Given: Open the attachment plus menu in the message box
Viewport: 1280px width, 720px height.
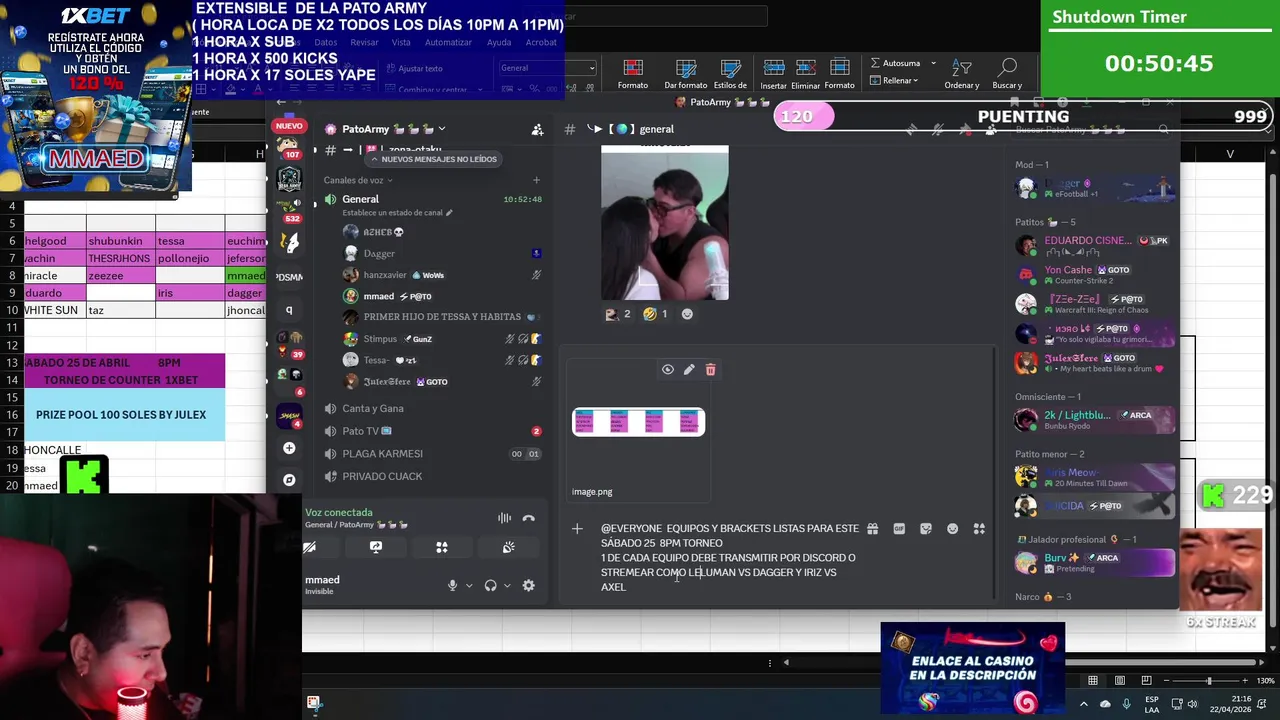Looking at the screenshot, I should pos(577,528).
